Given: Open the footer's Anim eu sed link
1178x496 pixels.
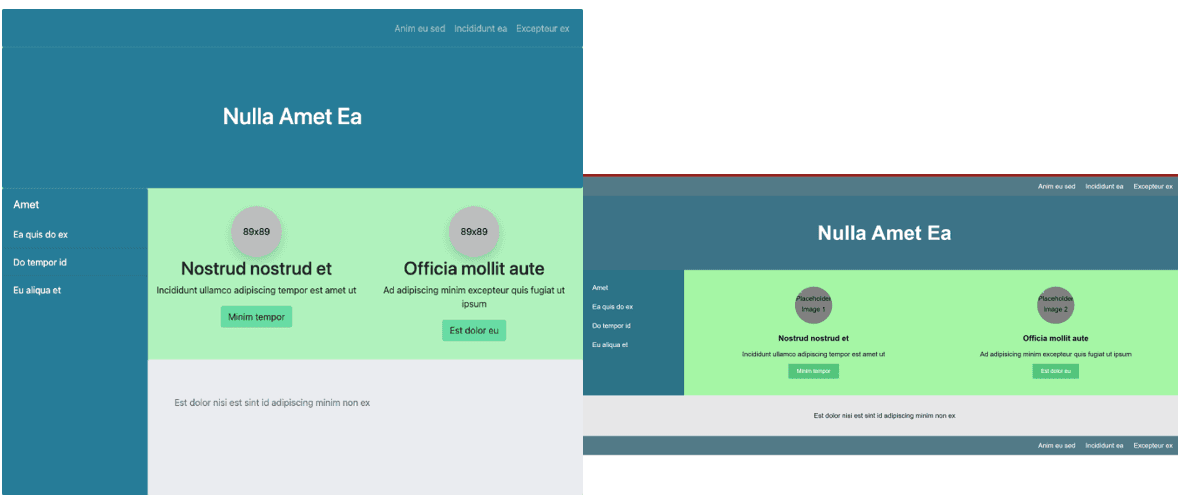Looking at the screenshot, I should coord(1056,446).
